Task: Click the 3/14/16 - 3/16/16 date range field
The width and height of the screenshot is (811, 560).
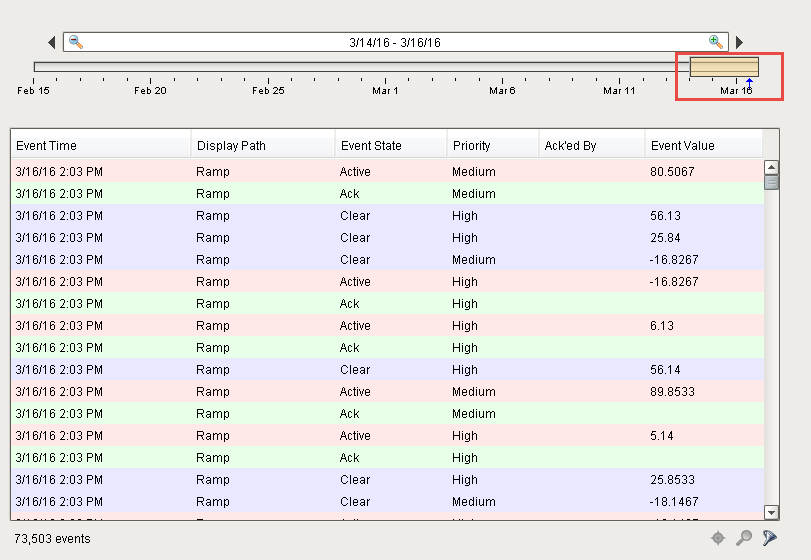Action: click(396, 42)
